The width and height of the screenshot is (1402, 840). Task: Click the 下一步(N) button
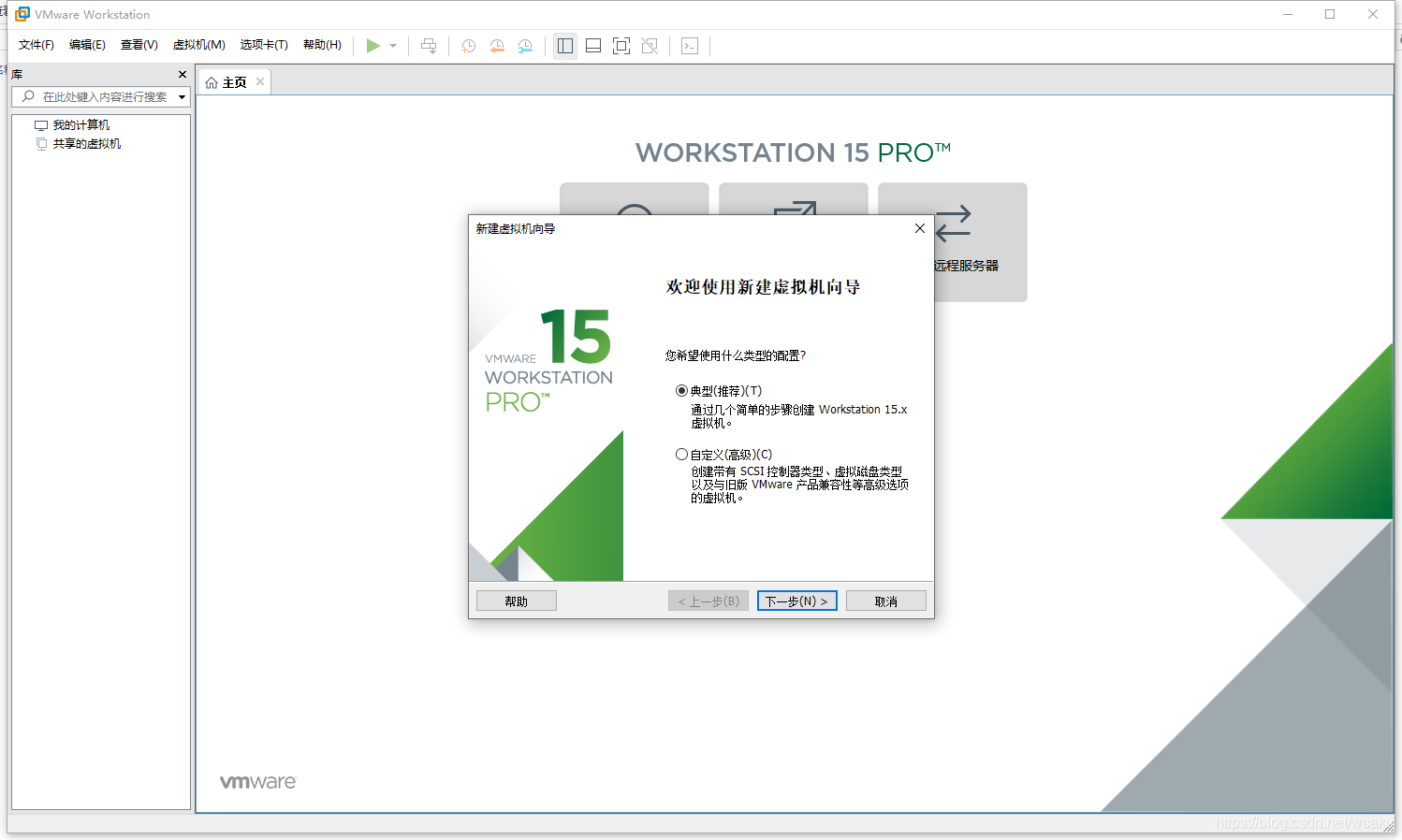tap(796, 601)
